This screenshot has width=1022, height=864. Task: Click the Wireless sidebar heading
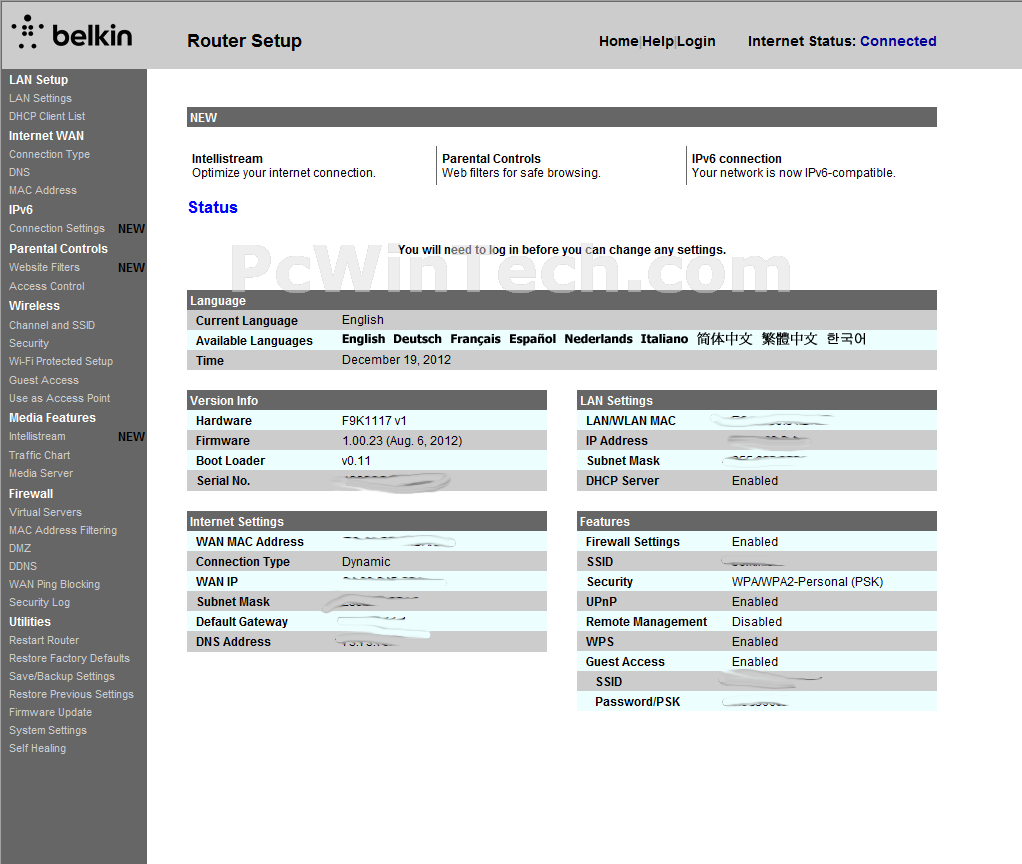[35, 306]
